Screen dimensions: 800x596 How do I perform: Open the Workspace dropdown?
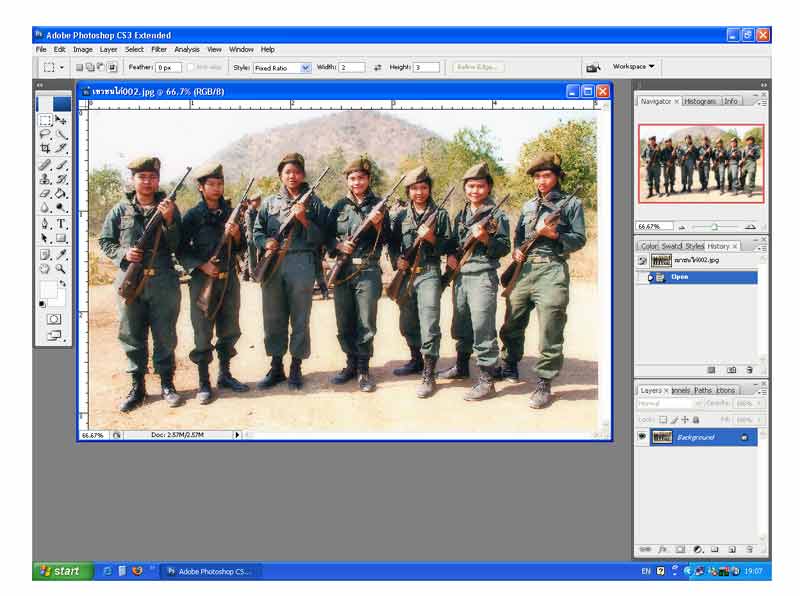[x=634, y=67]
